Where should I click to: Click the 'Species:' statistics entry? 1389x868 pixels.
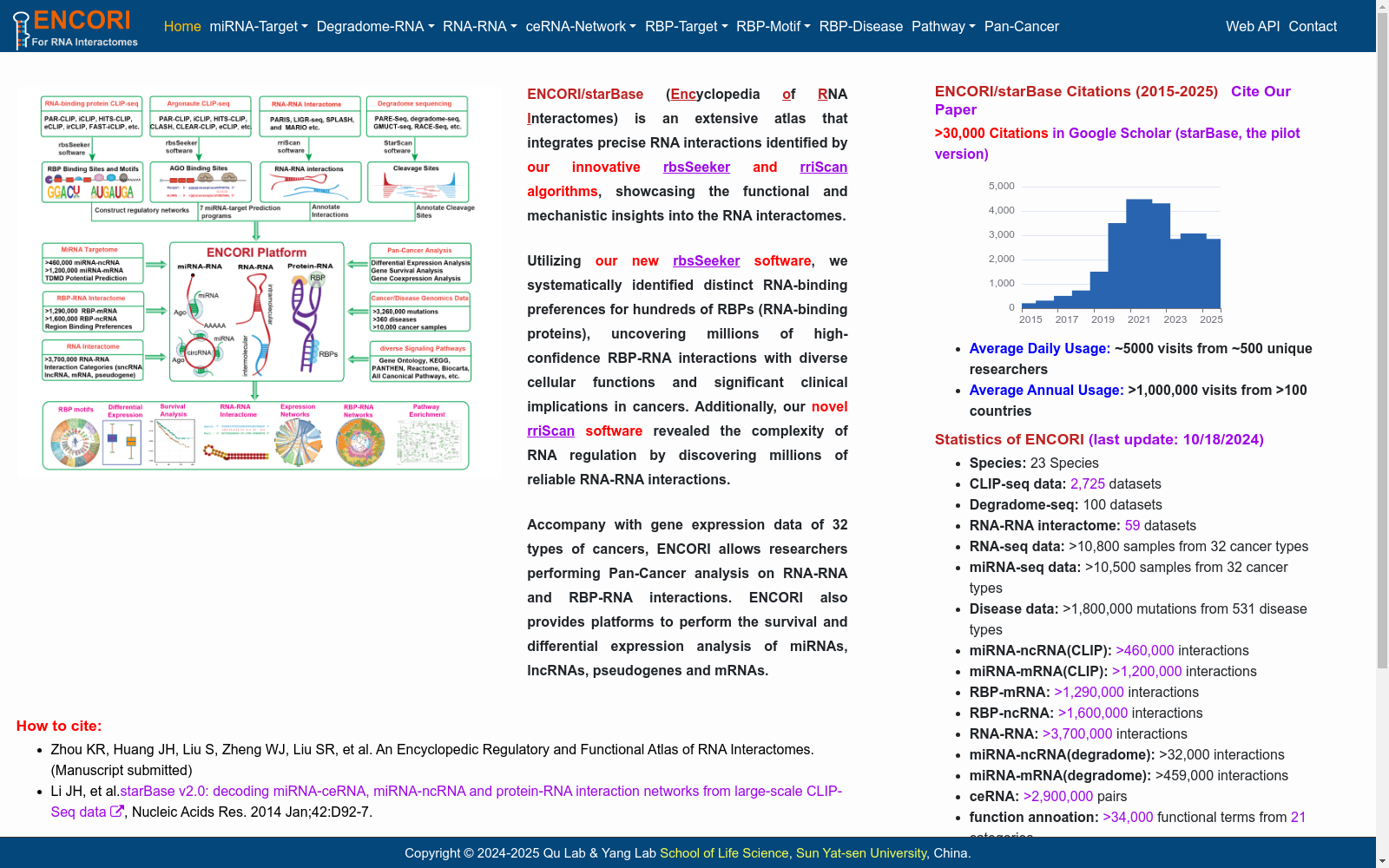coord(1034,463)
